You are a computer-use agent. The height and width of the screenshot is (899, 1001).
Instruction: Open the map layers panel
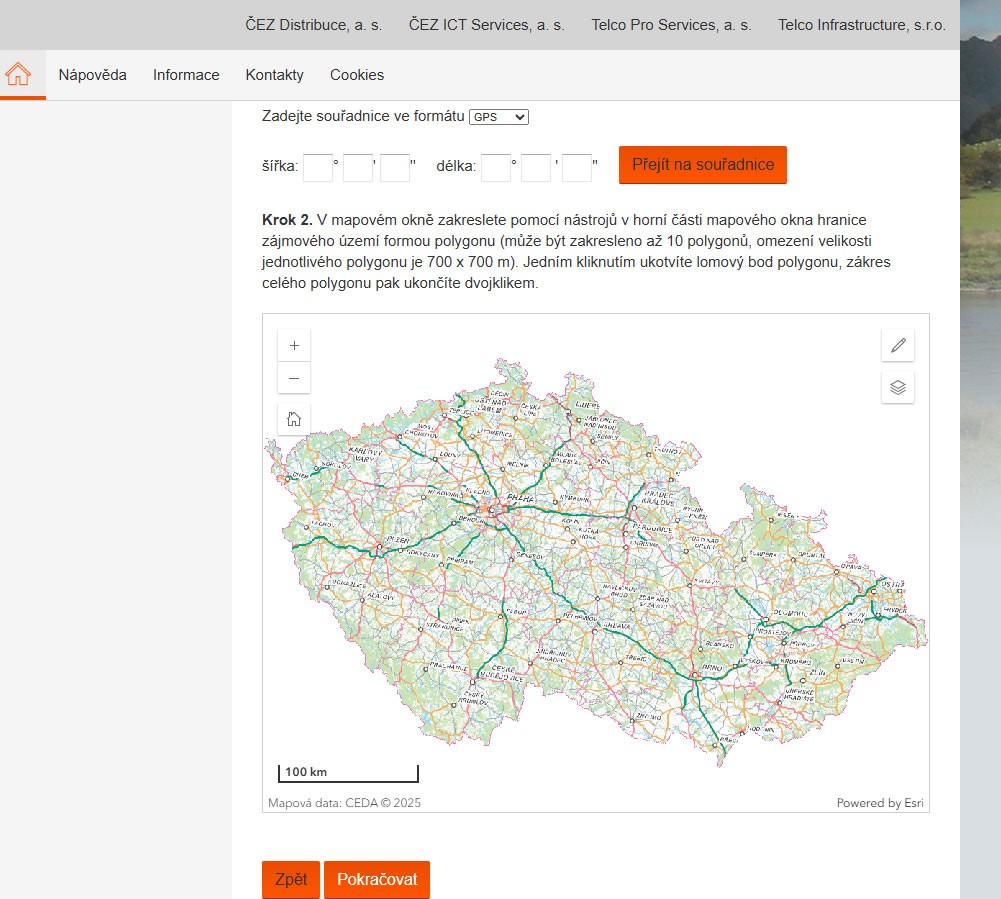(898, 387)
